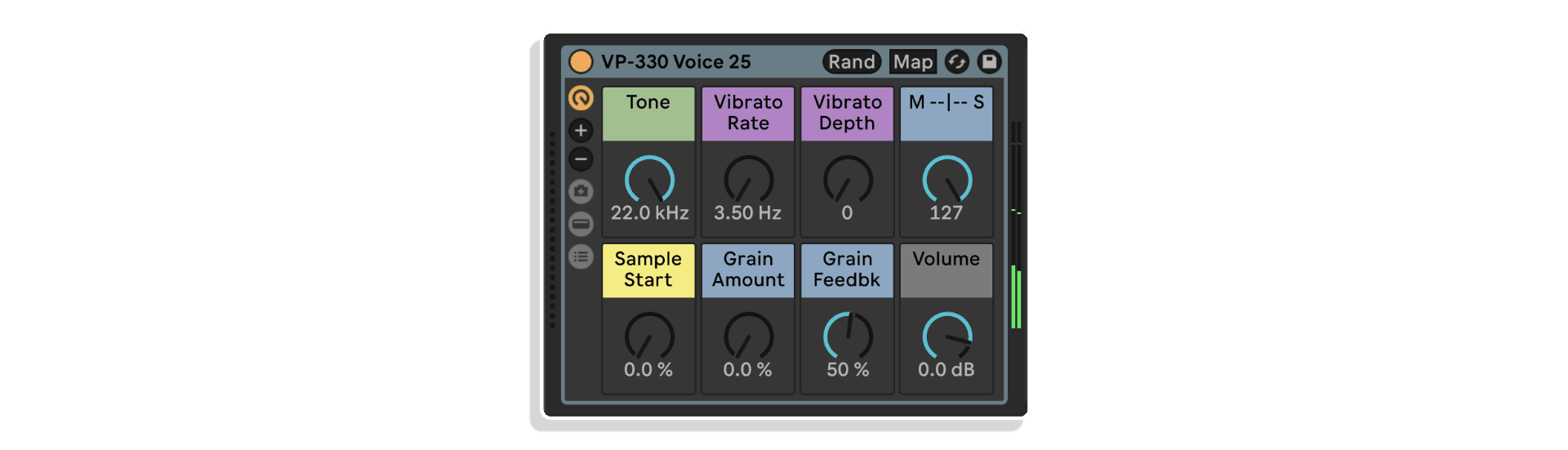Click the VP-330 Voice 25 title
The width and height of the screenshot is (1568, 450).
[x=675, y=62]
